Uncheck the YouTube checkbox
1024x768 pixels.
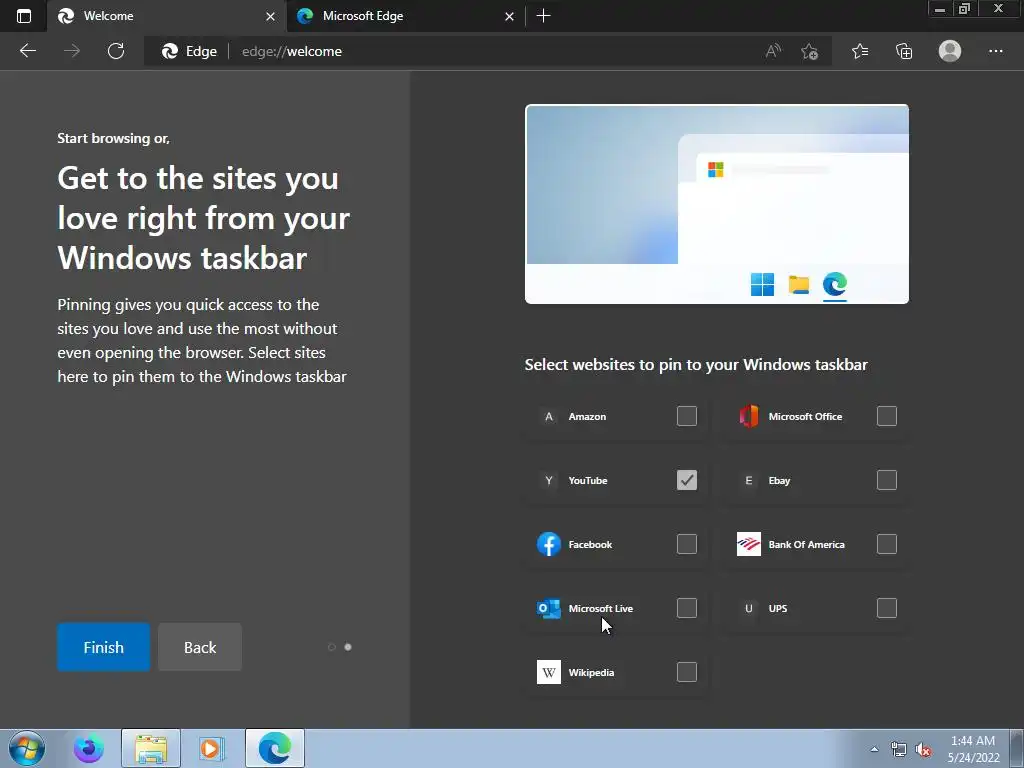686,480
